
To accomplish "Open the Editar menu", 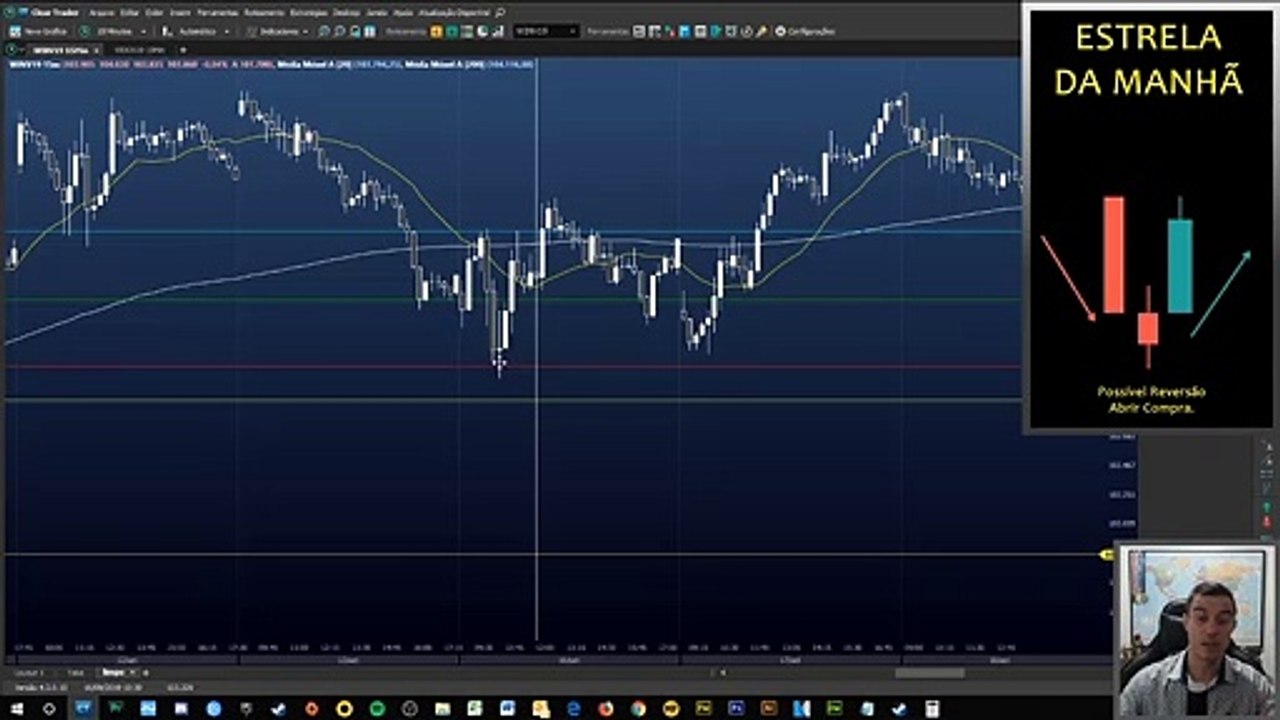I will pyautogui.click(x=129, y=12).
